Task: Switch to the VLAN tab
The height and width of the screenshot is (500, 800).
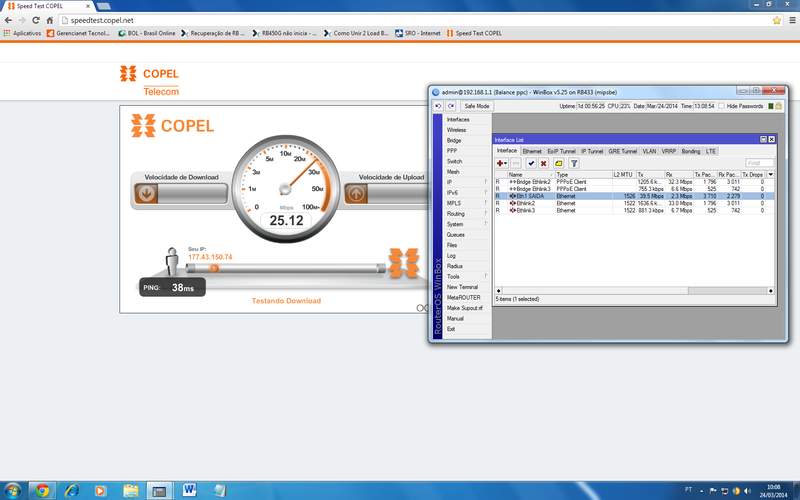Action: 649,151
